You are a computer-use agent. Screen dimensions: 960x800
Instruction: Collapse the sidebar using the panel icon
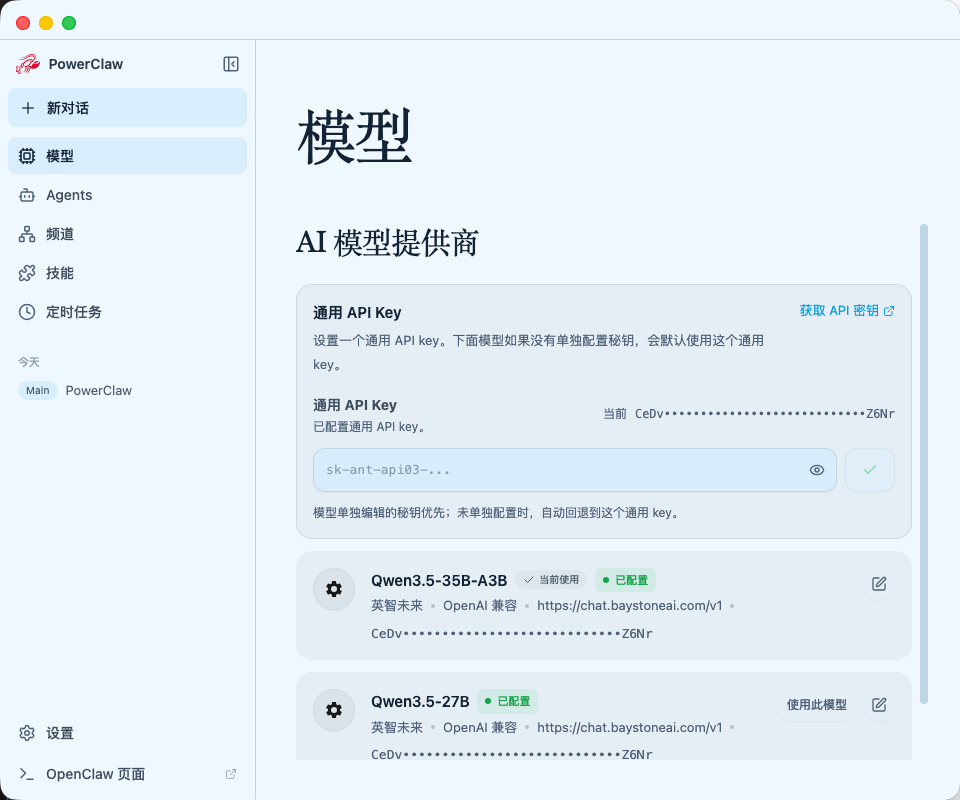pyautogui.click(x=230, y=63)
